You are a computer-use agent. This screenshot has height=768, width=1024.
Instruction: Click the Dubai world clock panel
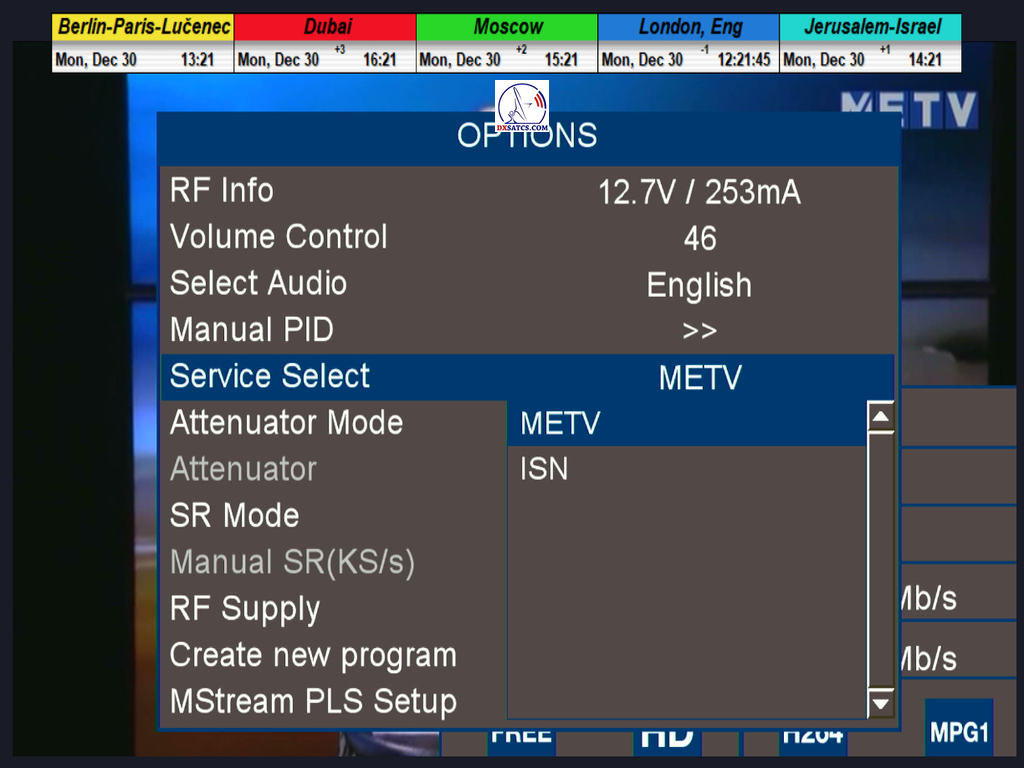click(x=324, y=43)
